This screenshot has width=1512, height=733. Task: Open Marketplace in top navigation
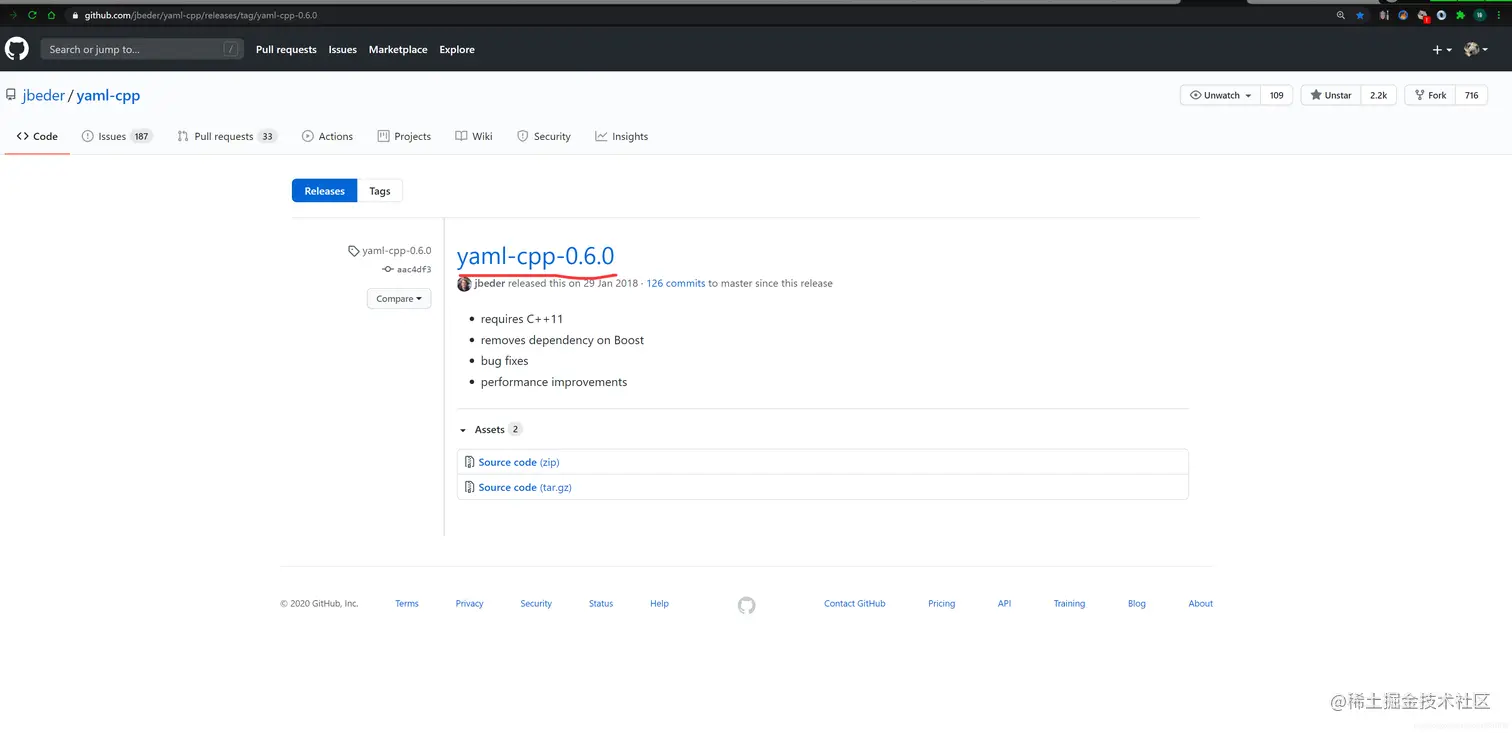398,49
